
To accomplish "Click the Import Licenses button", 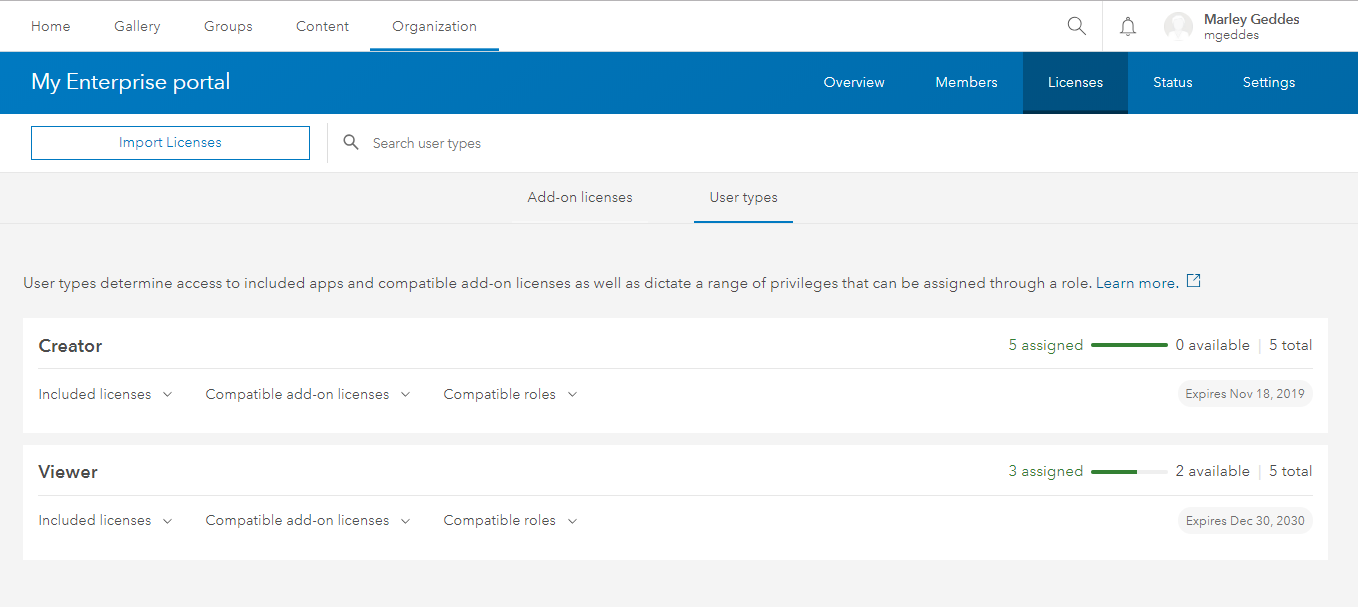I will coord(170,142).
